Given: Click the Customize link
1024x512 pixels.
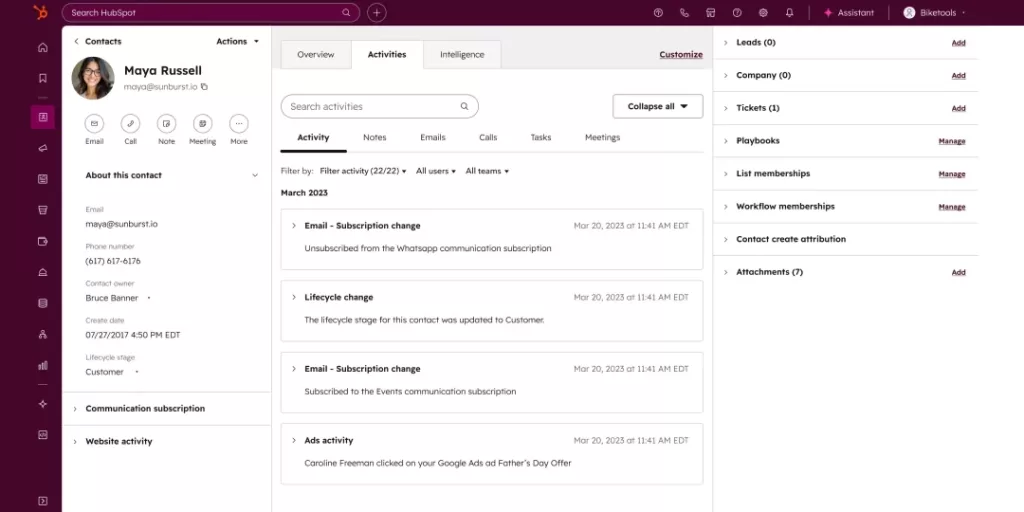Looking at the screenshot, I should (x=680, y=55).
